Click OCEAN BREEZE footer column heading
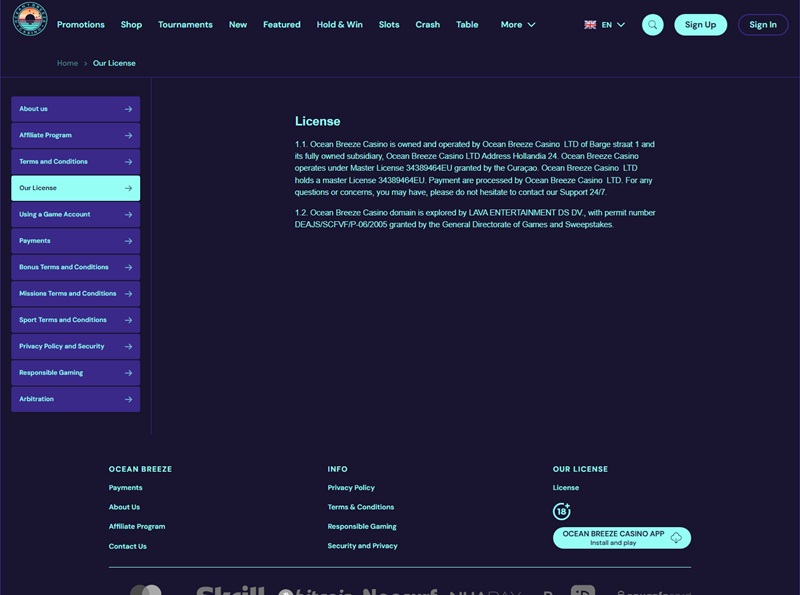This screenshot has width=800, height=595. [x=140, y=469]
